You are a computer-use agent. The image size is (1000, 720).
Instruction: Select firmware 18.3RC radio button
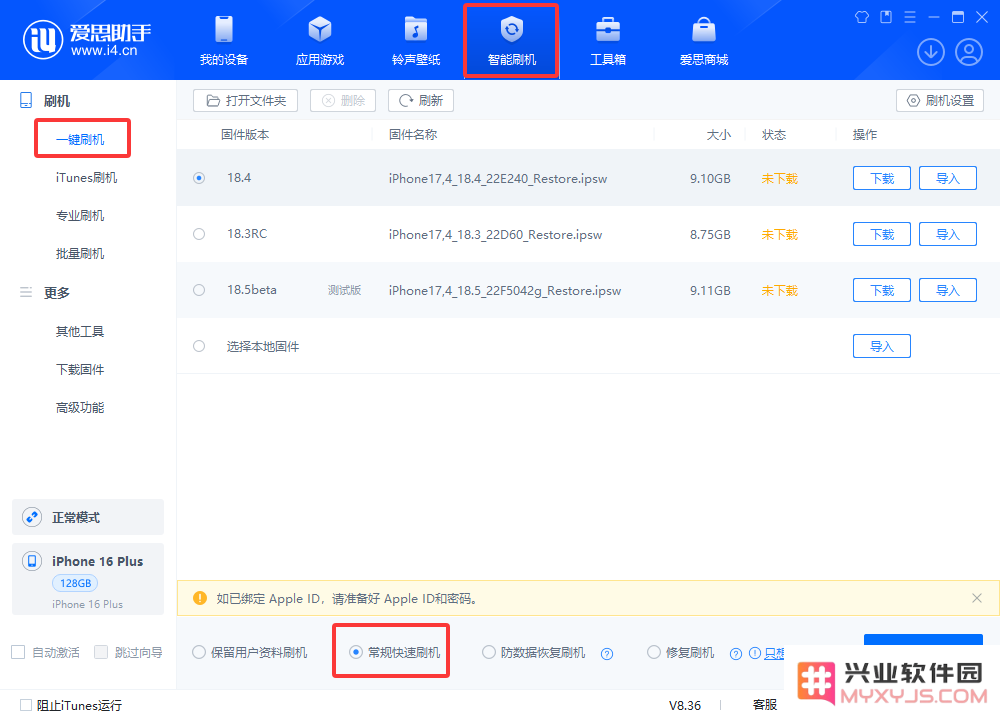tap(199, 234)
